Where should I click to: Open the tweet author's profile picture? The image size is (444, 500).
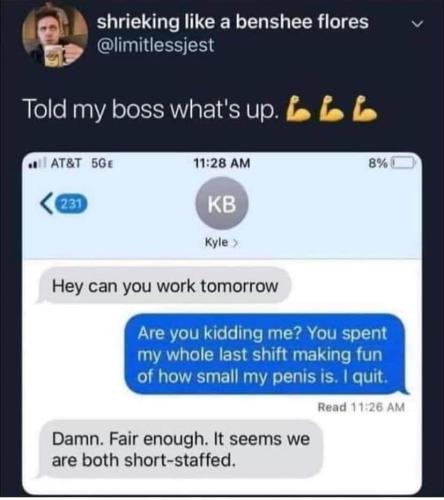55,35
